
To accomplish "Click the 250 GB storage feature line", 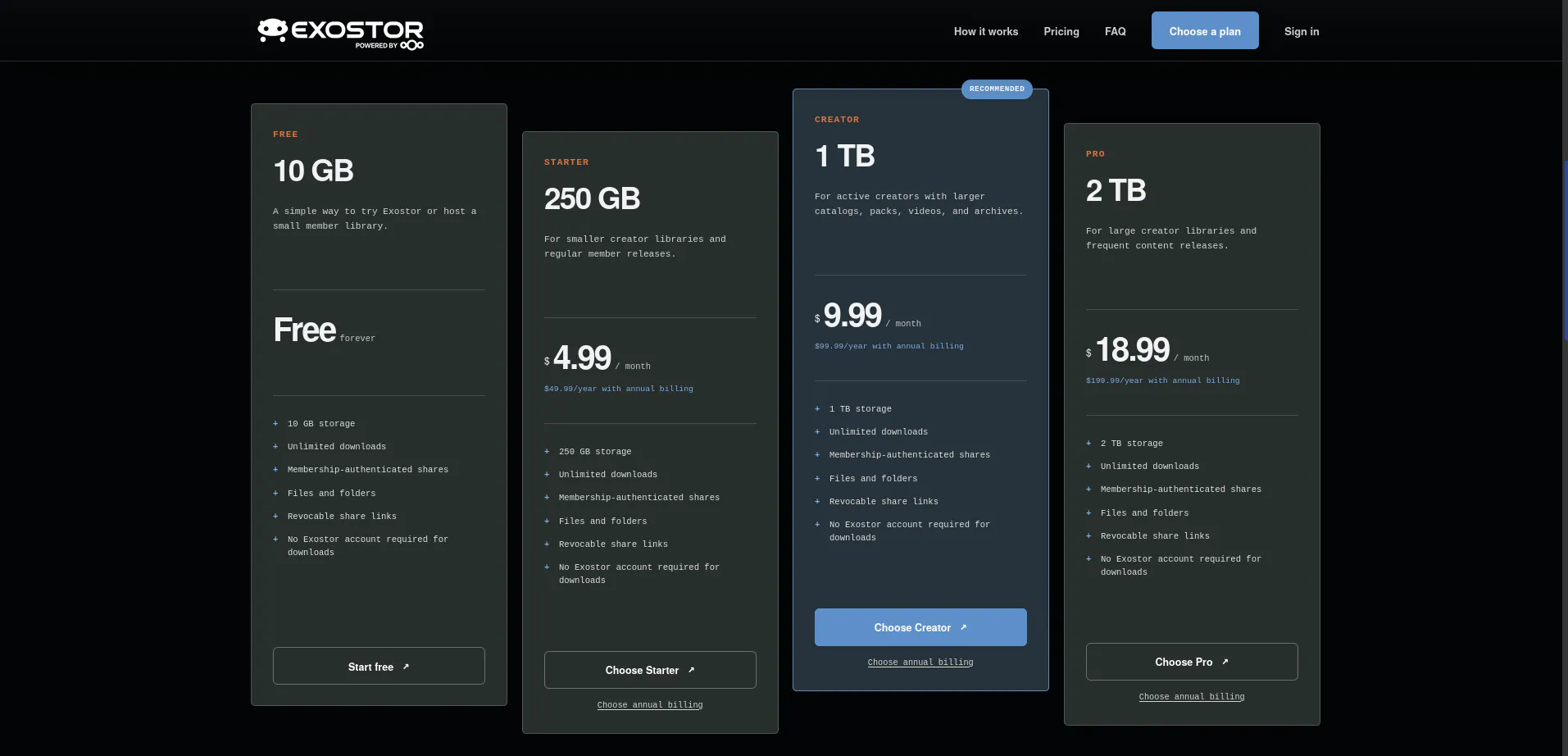I will [x=595, y=452].
